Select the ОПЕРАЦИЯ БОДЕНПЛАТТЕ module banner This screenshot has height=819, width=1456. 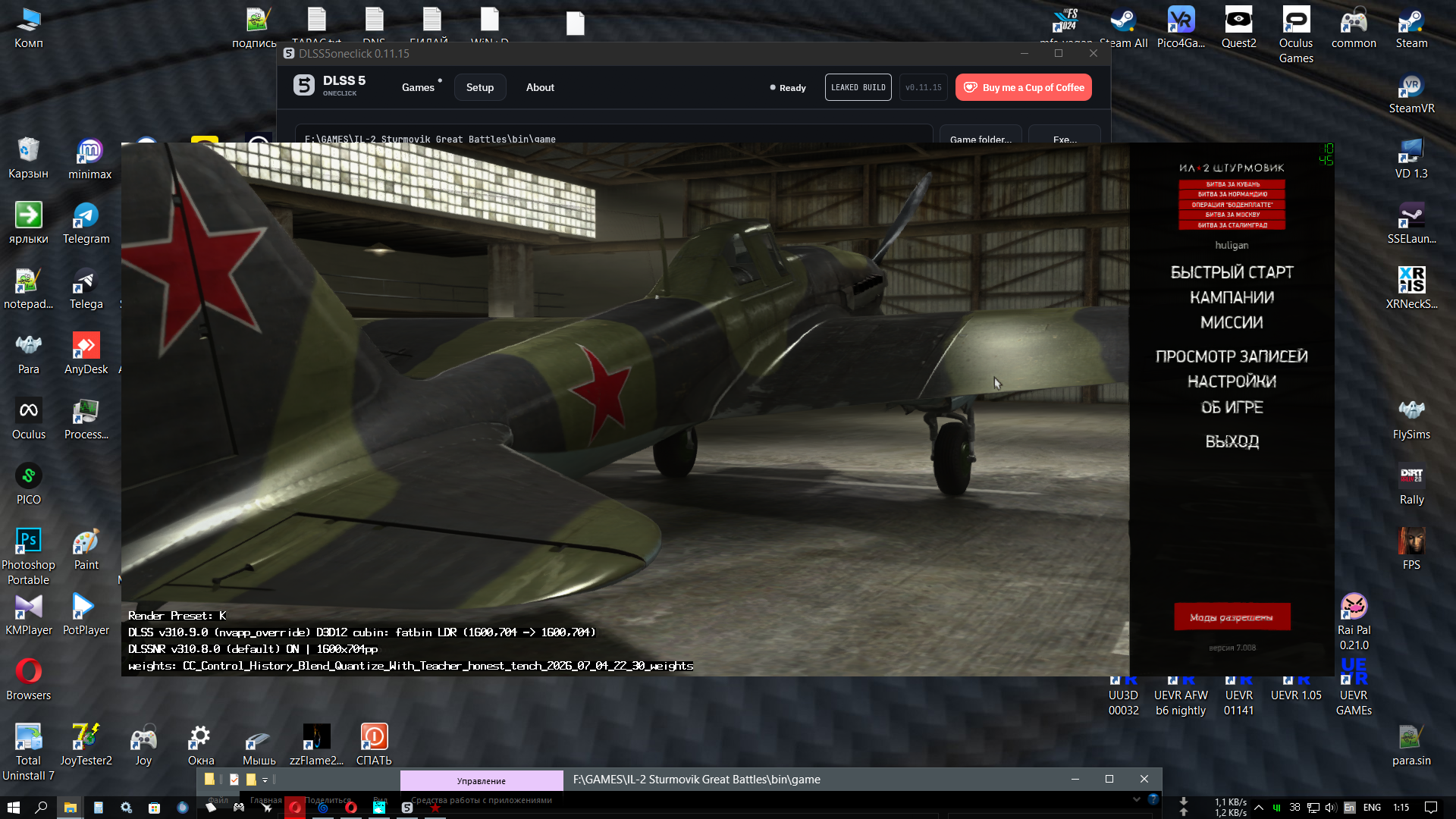(1232, 205)
